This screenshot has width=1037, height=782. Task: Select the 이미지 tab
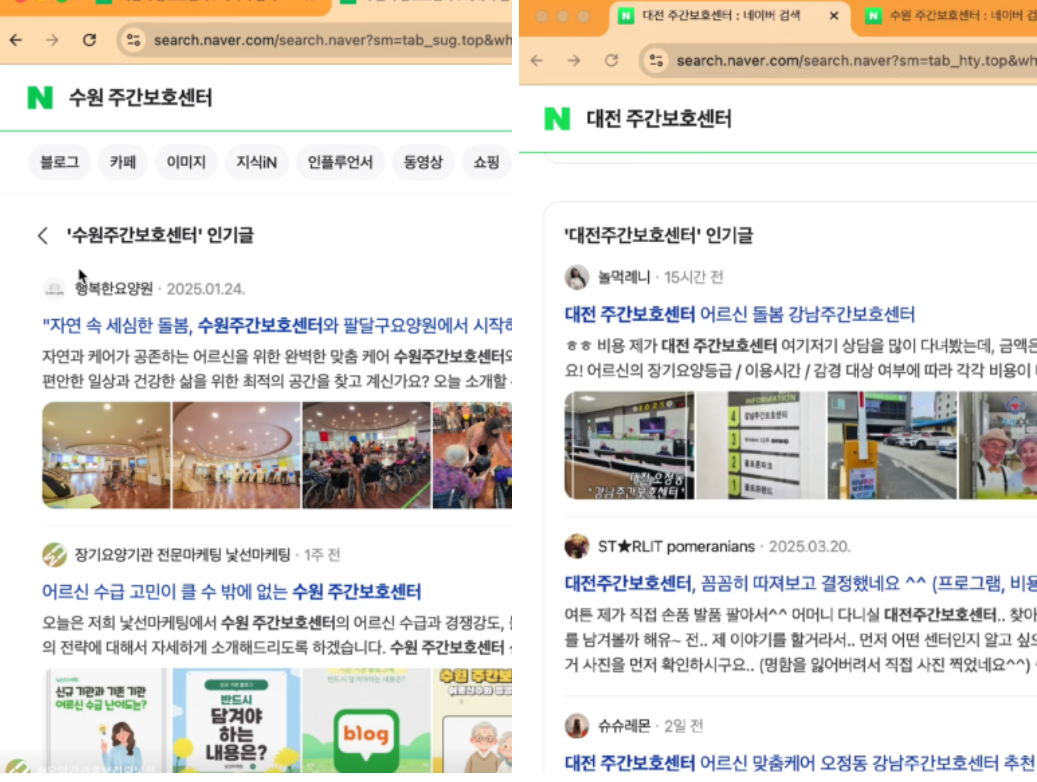coord(186,162)
